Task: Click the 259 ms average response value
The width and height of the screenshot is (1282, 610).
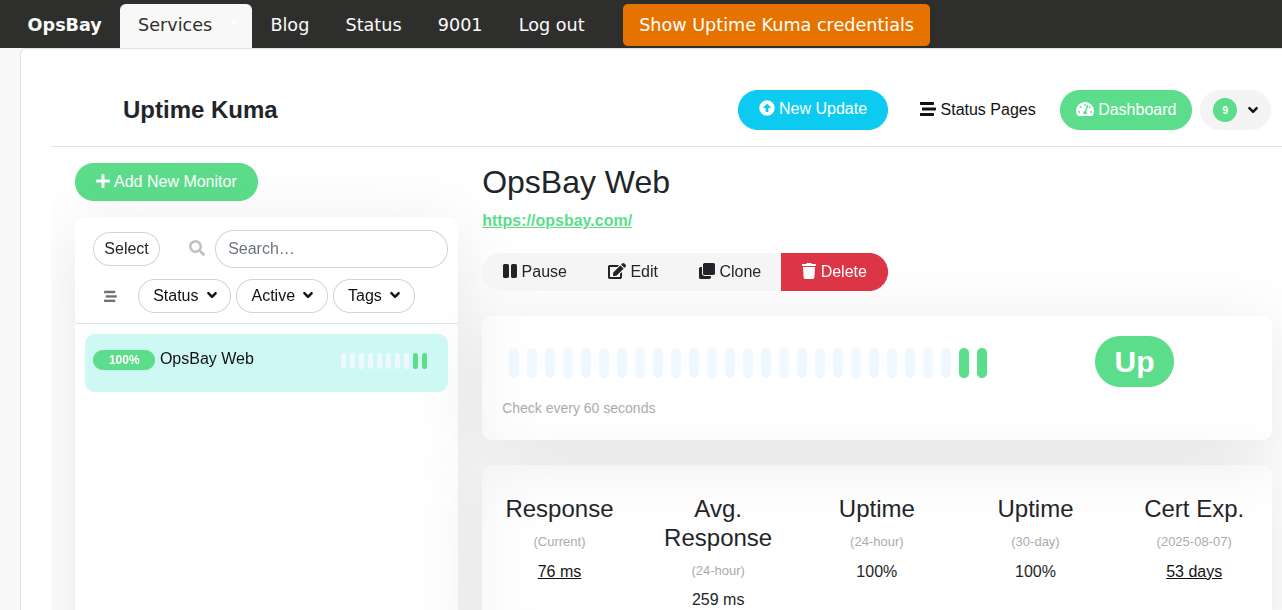Action: (x=718, y=599)
